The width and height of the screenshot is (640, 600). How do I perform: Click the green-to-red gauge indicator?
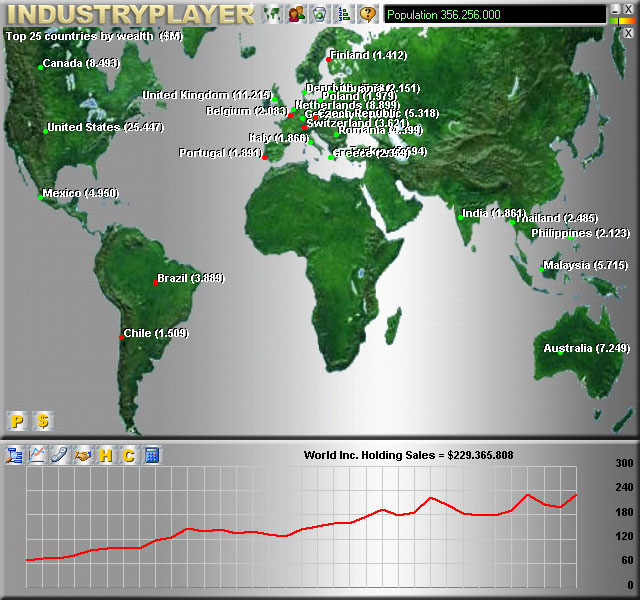[x=622, y=21]
